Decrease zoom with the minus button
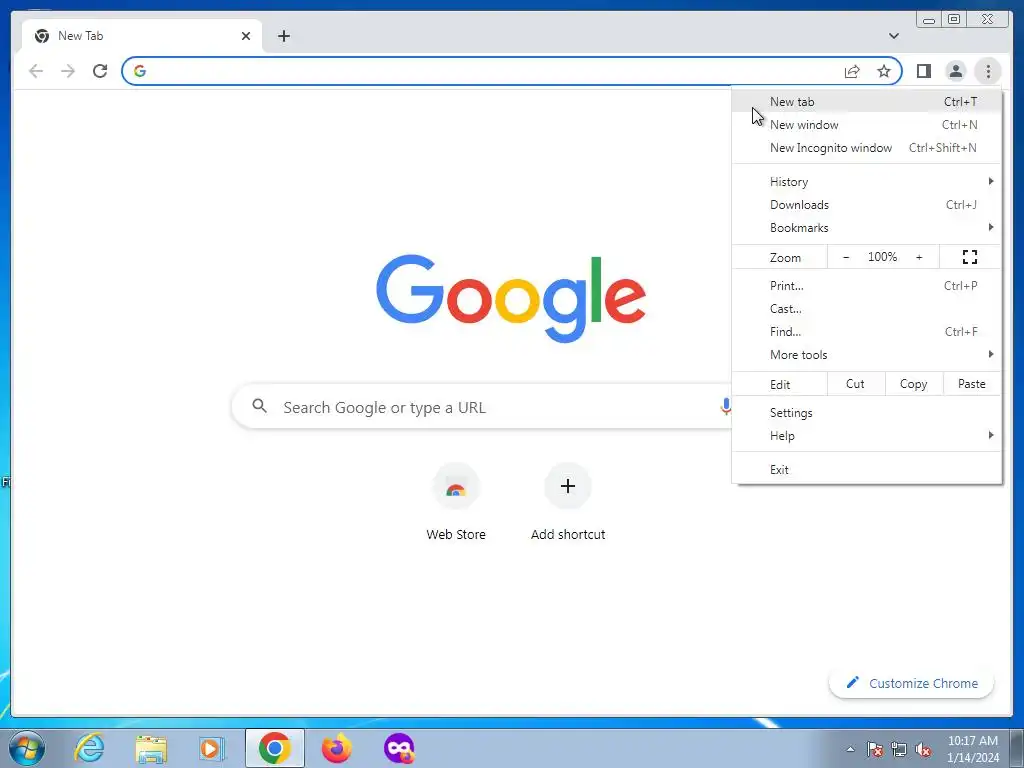1024x768 pixels. (846, 257)
